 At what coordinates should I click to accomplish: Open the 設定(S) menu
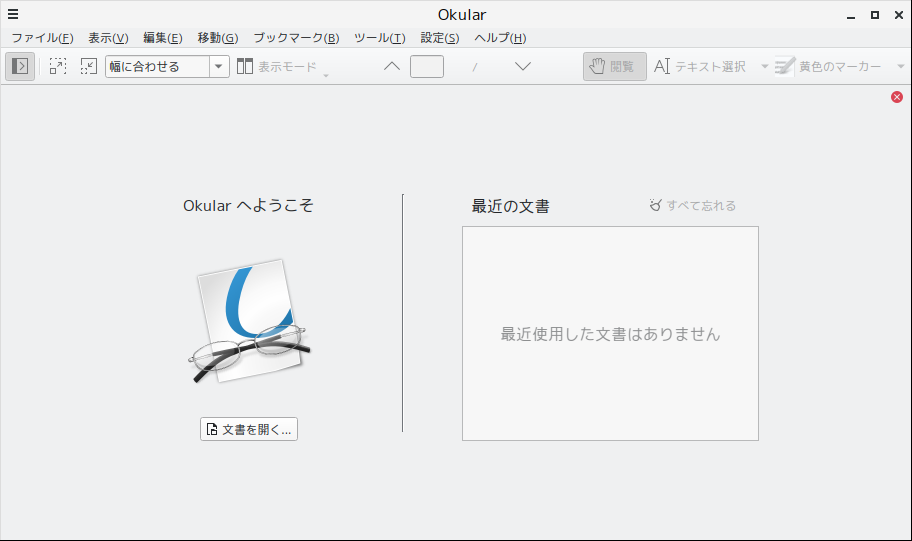(440, 38)
